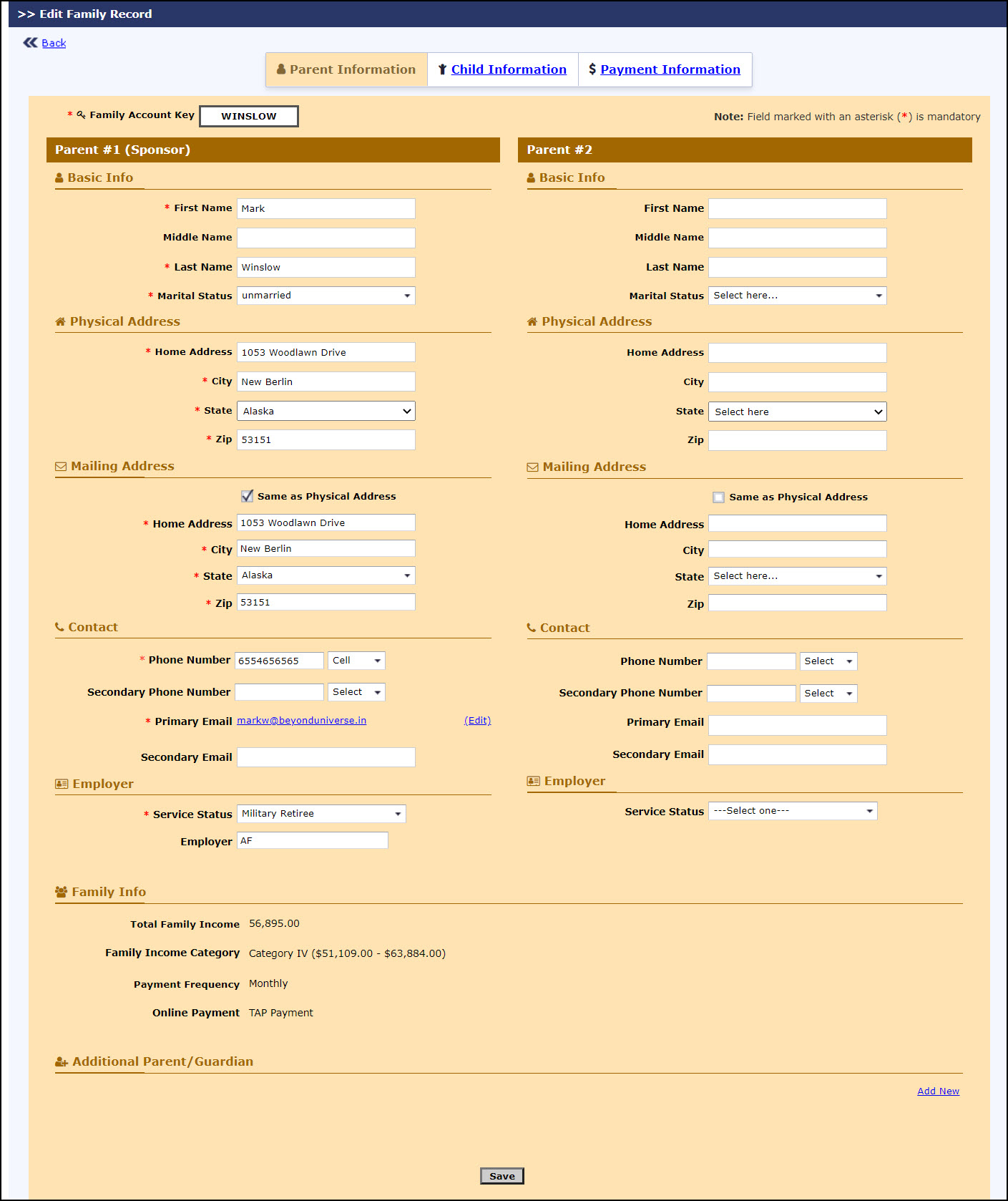Screen dimensions: 1008x1201
Task: Click the key icon beside Family Account Key
Action: 81,115
